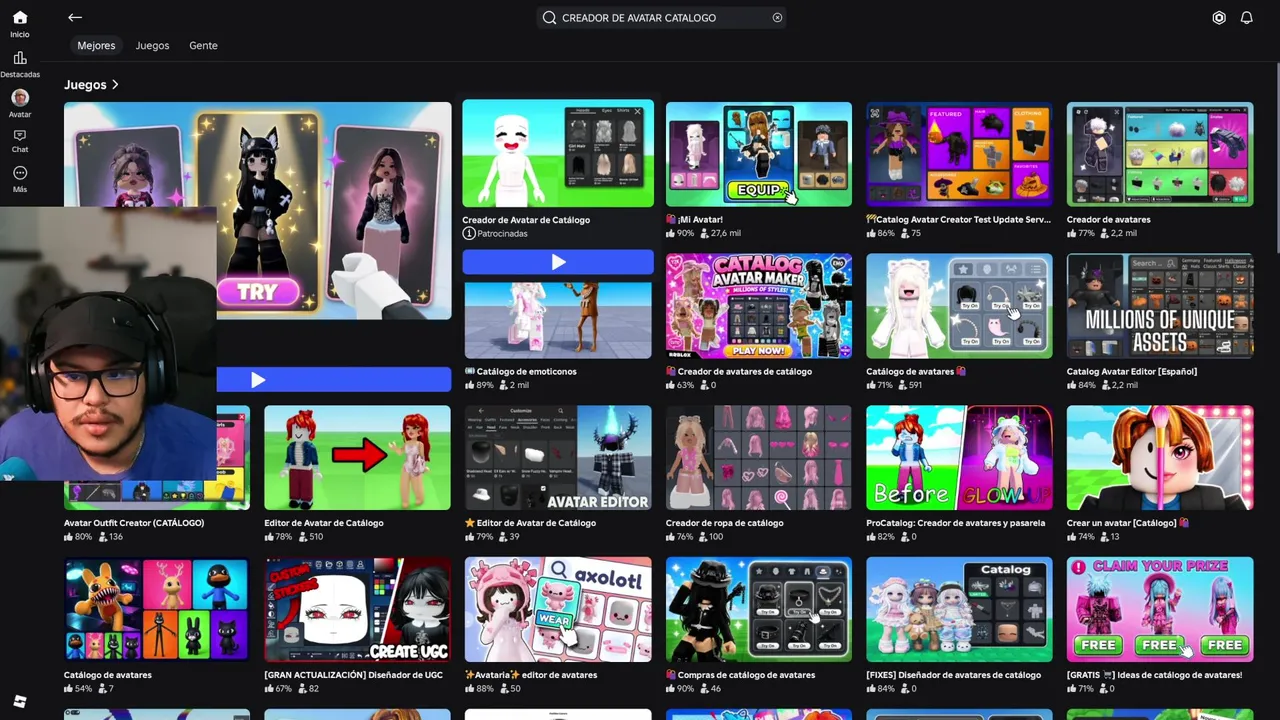The image size is (1280, 720).
Task: Go to Inicio home in the sidebar
Action: pos(20,24)
